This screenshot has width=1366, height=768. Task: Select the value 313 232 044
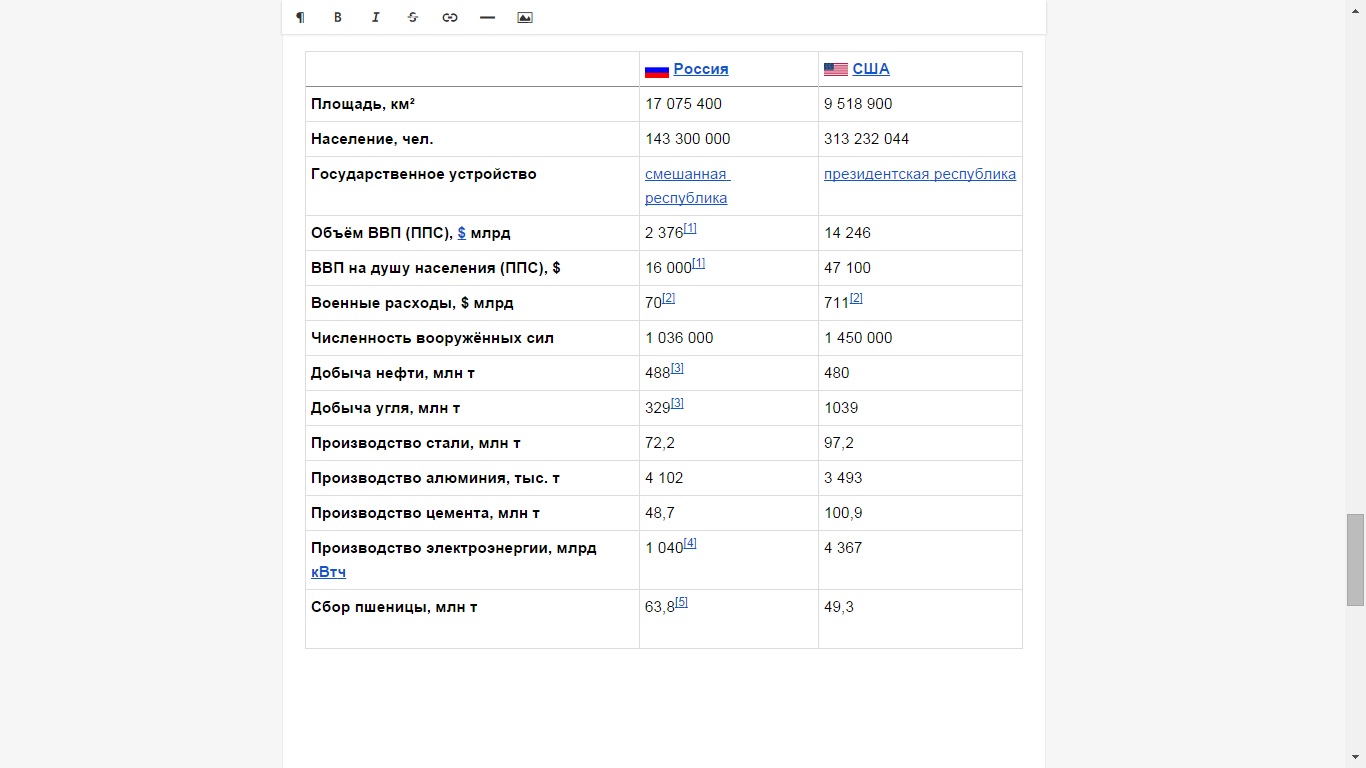[867, 139]
